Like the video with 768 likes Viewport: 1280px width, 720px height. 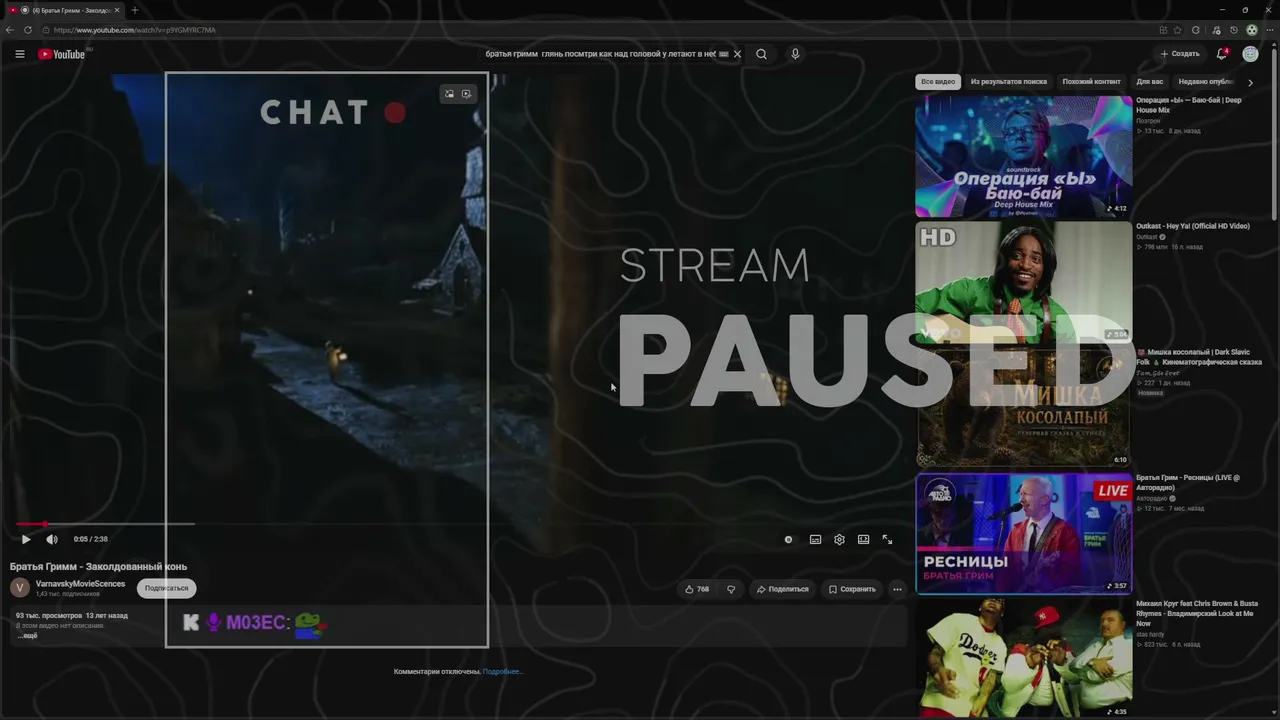[697, 589]
